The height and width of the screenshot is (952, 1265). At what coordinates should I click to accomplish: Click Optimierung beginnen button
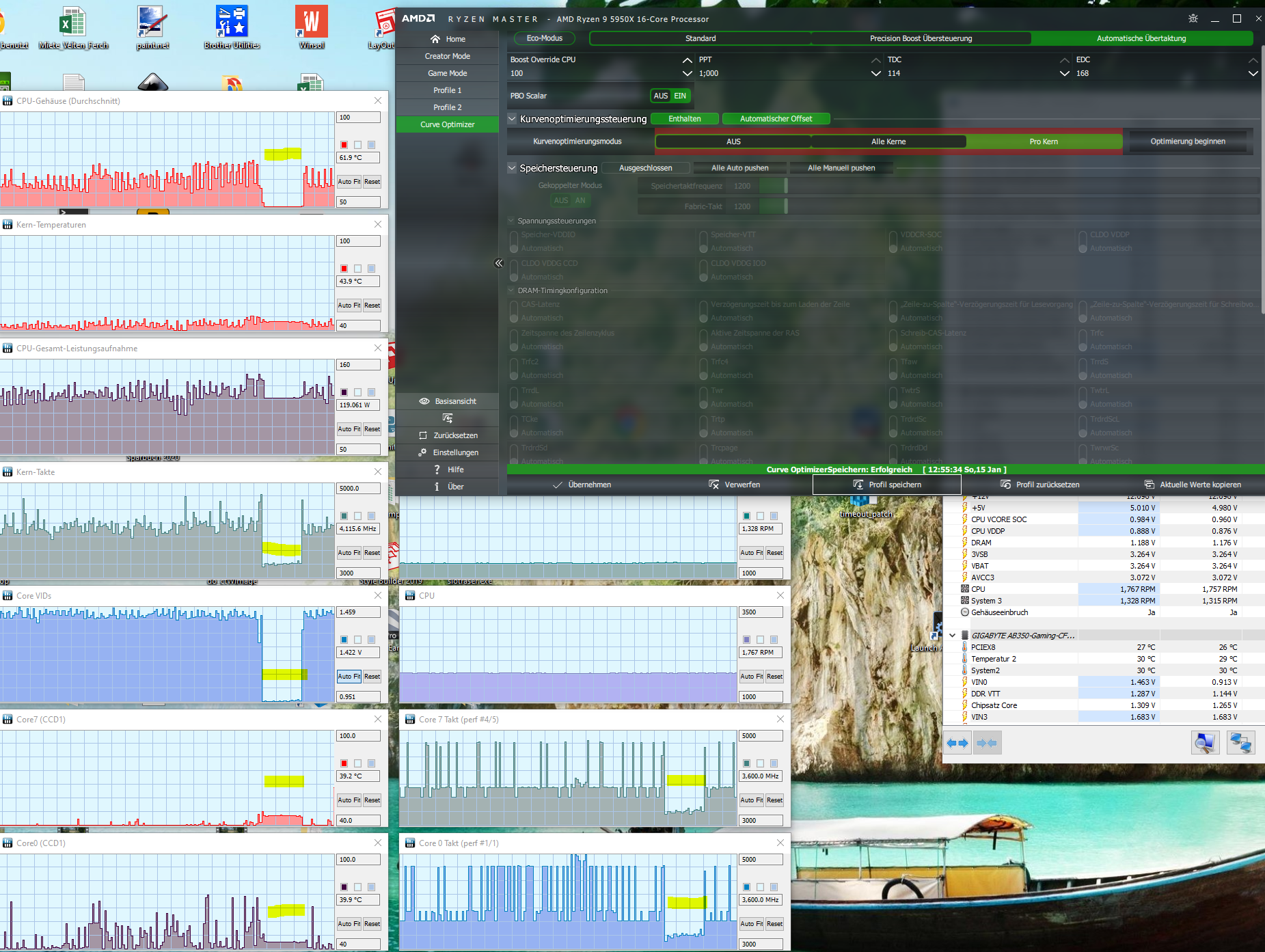1188,141
